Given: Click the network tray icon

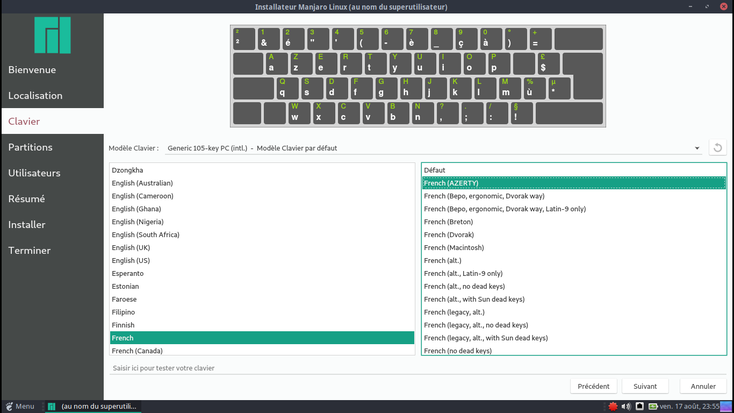Looking at the screenshot, I should click(639, 406).
